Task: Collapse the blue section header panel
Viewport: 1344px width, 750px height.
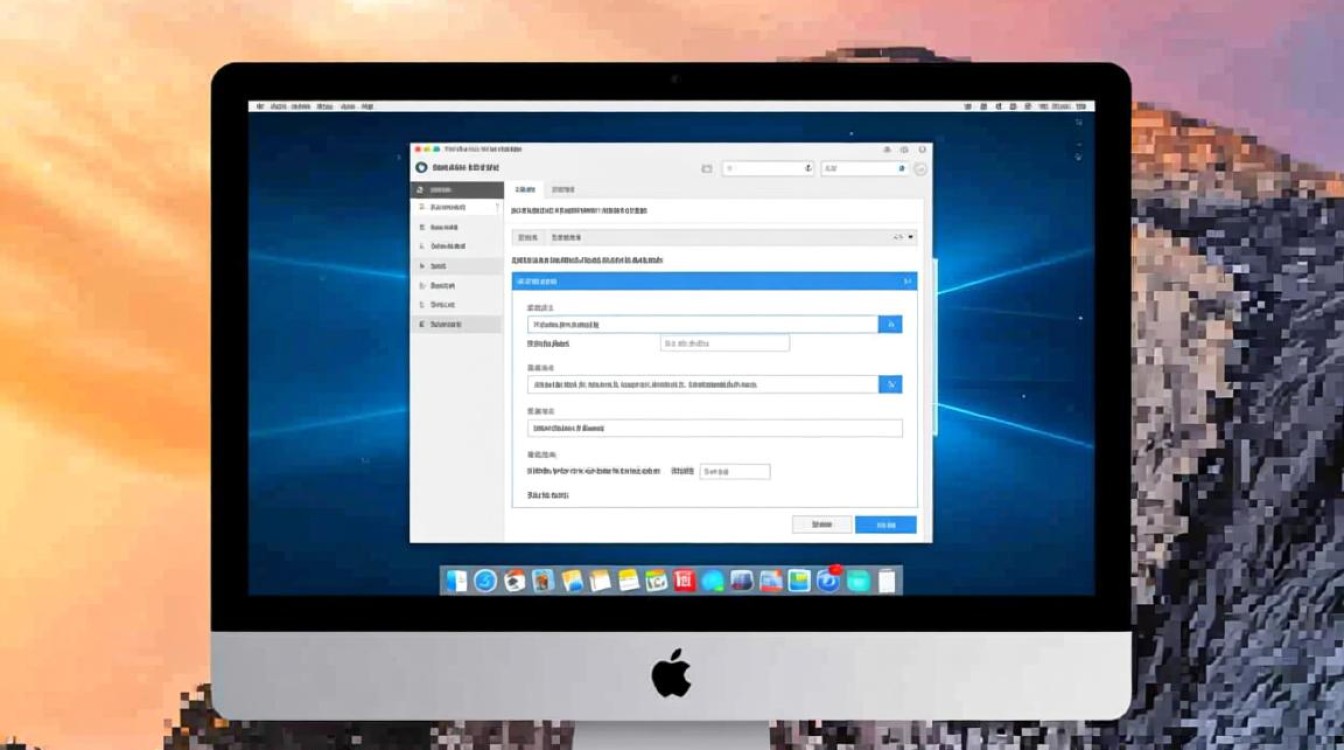Action: (x=907, y=282)
